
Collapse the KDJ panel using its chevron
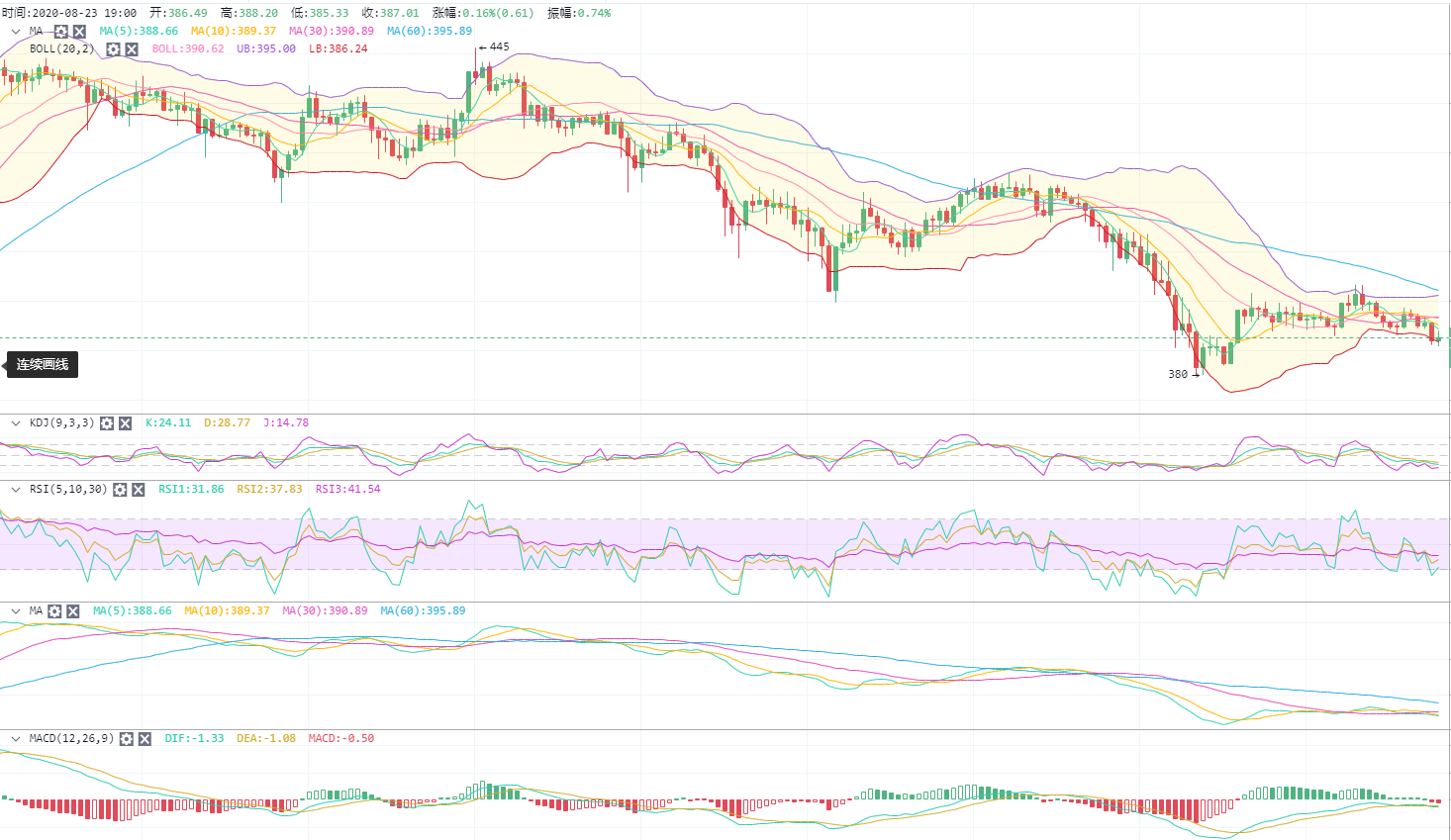pos(16,423)
